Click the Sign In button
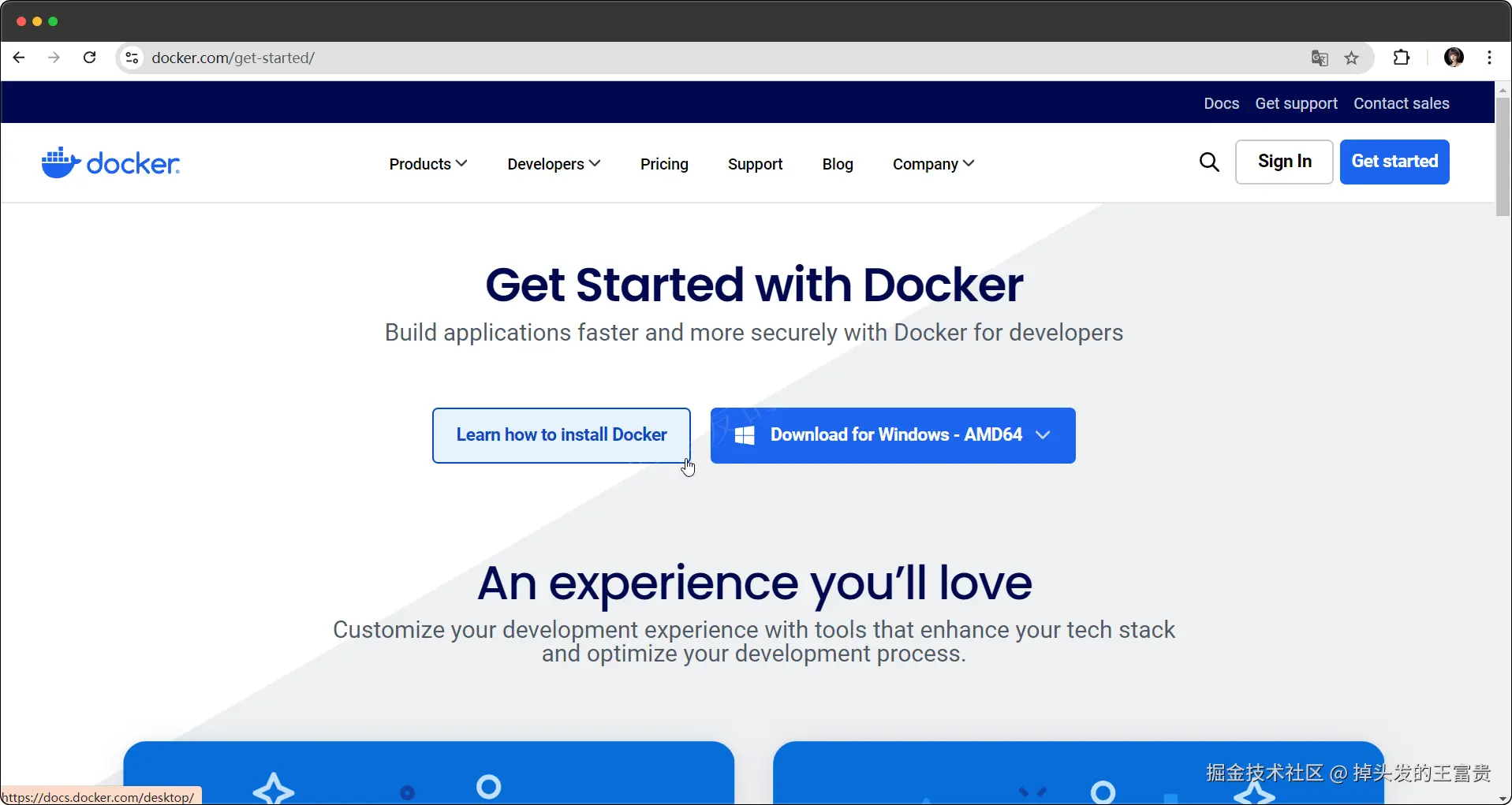This screenshot has height=805, width=1512. (x=1284, y=162)
